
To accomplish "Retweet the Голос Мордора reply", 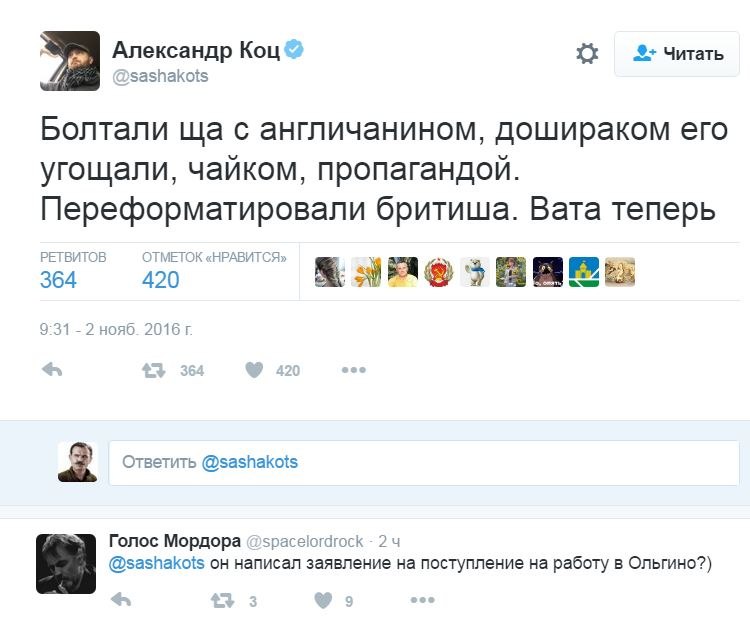I will [221, 601].
